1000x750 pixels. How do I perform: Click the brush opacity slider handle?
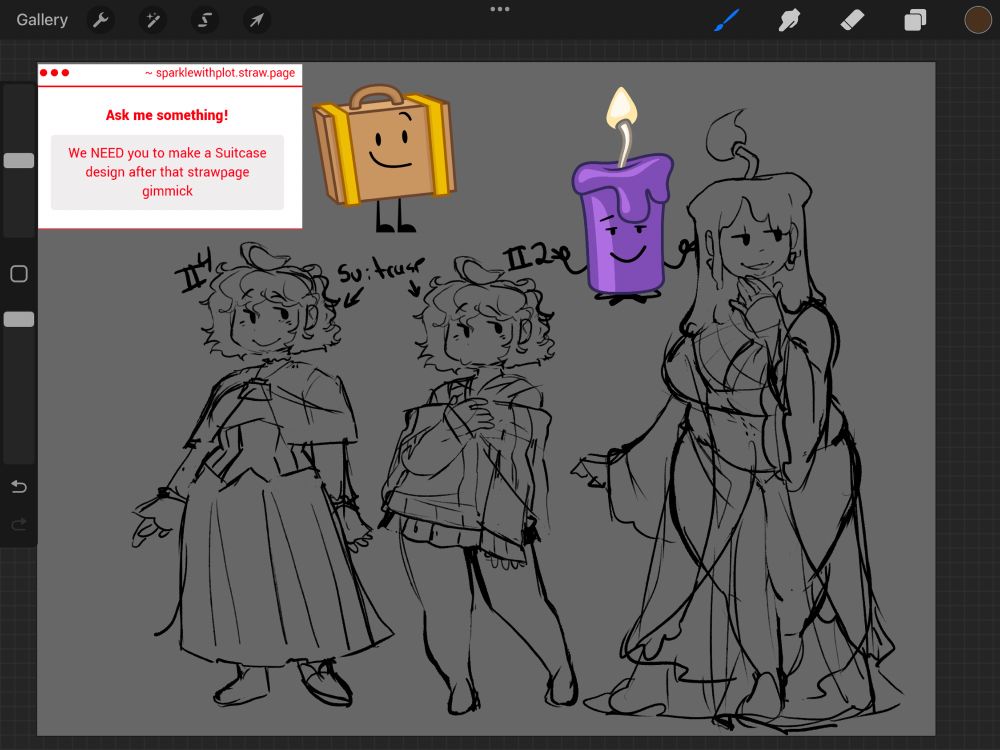click(19, 319)
